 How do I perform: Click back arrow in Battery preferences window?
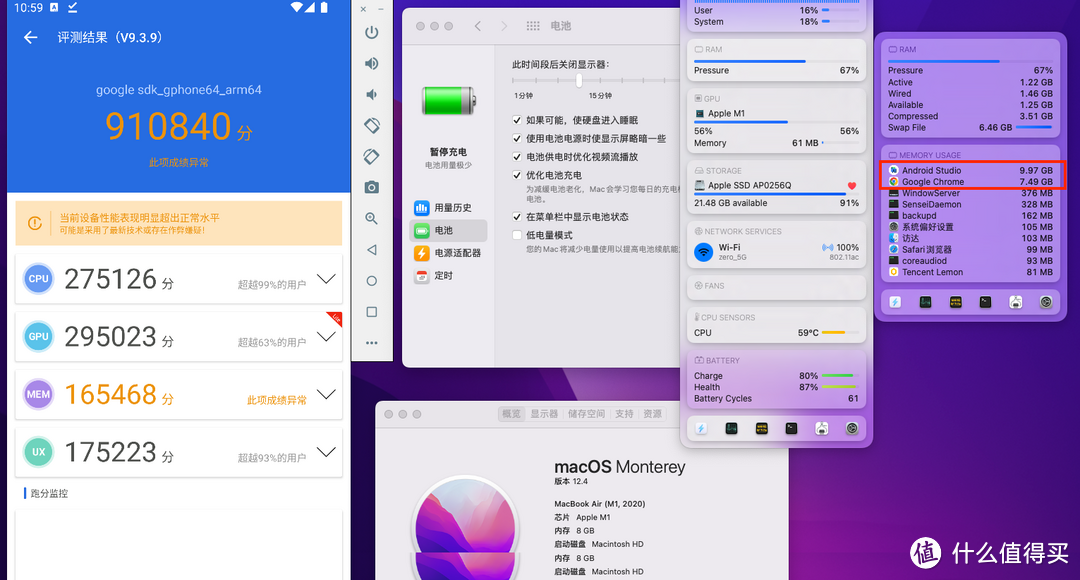click(x=477, y=26)
